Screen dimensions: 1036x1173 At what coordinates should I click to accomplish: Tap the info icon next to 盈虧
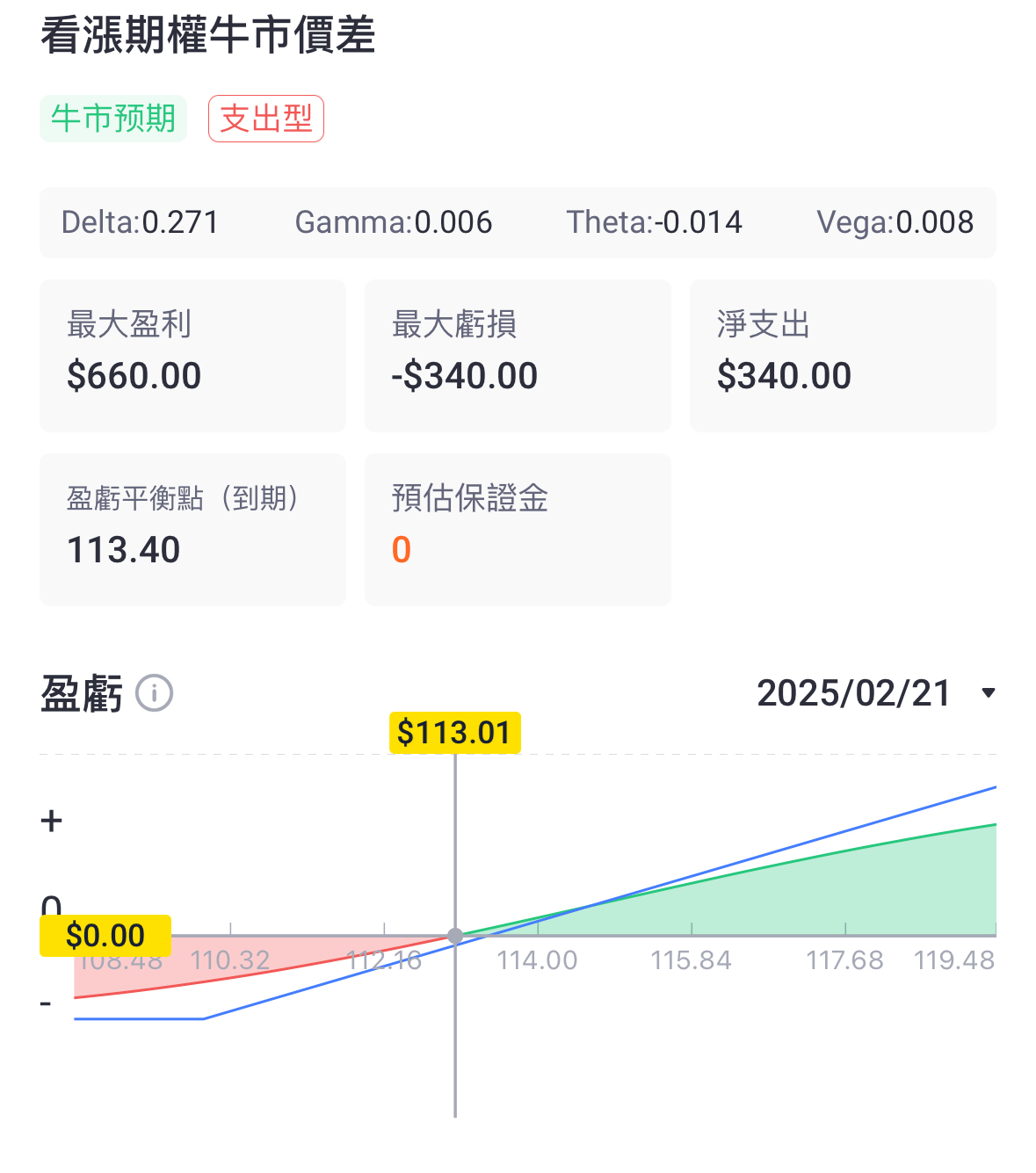coord(155,693)
